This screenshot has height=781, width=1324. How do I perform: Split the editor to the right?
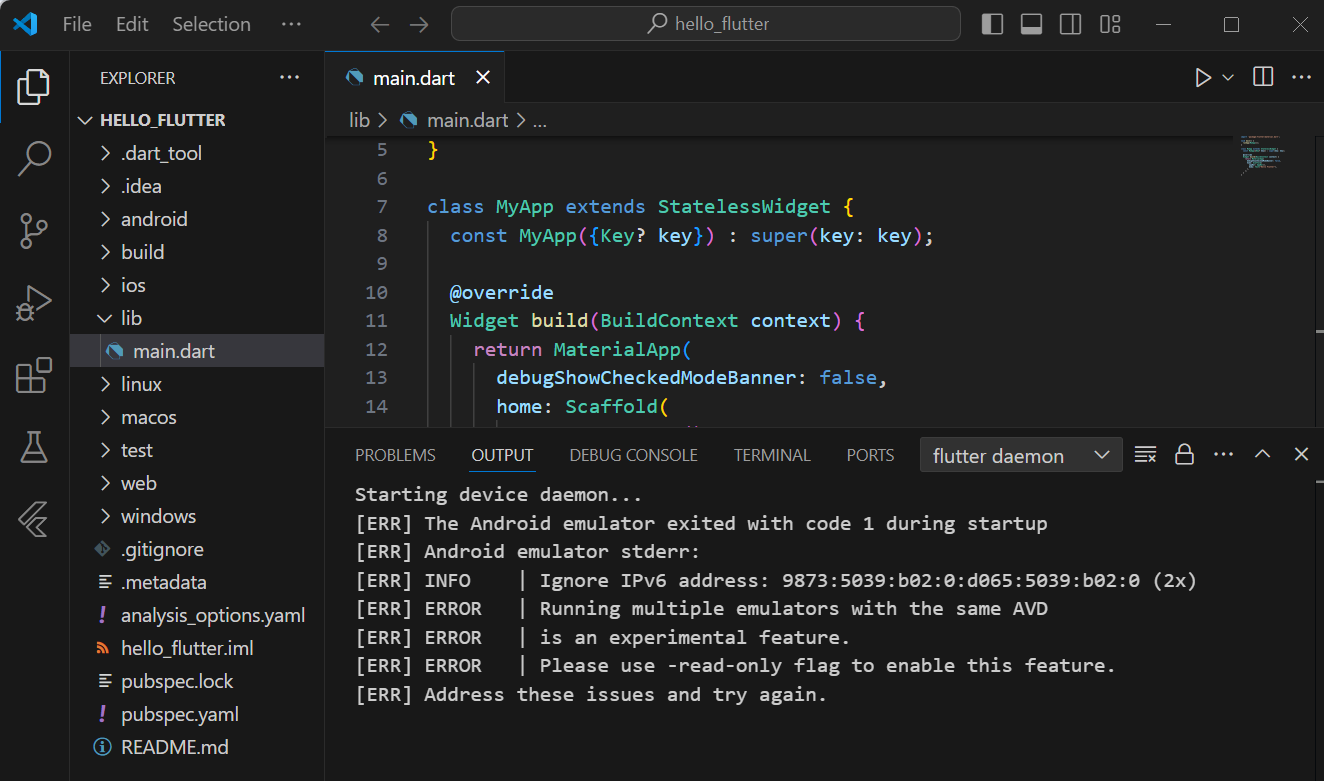(1263, 77)
